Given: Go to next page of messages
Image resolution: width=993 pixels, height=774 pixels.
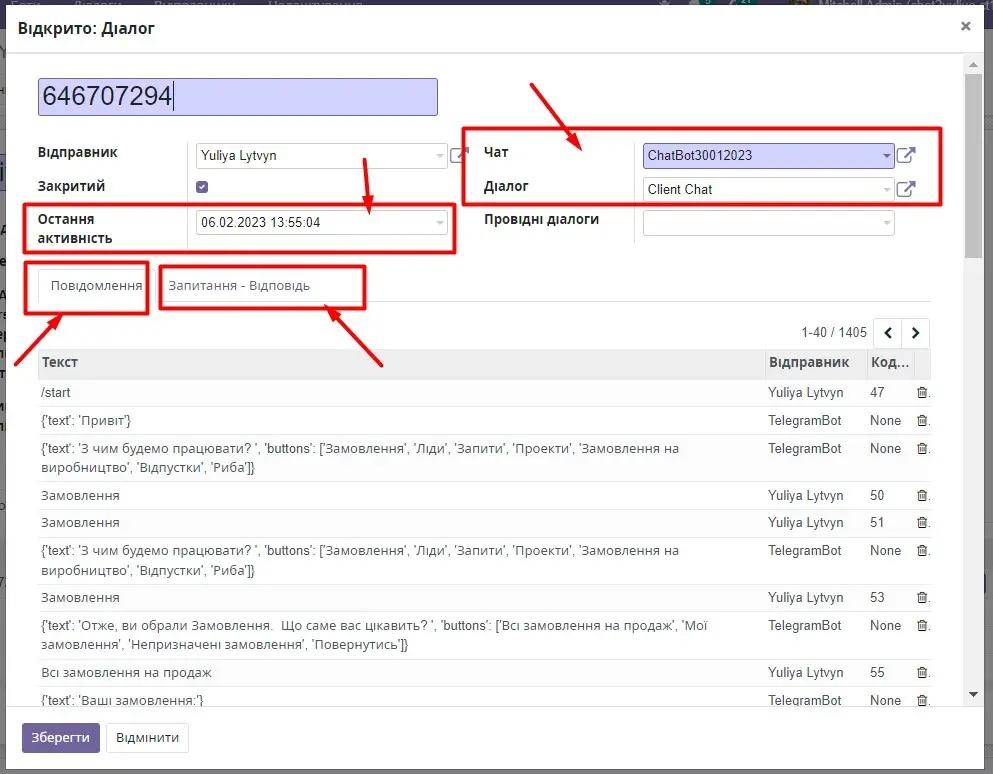Looking at the screenshot, I should [915, 333].
